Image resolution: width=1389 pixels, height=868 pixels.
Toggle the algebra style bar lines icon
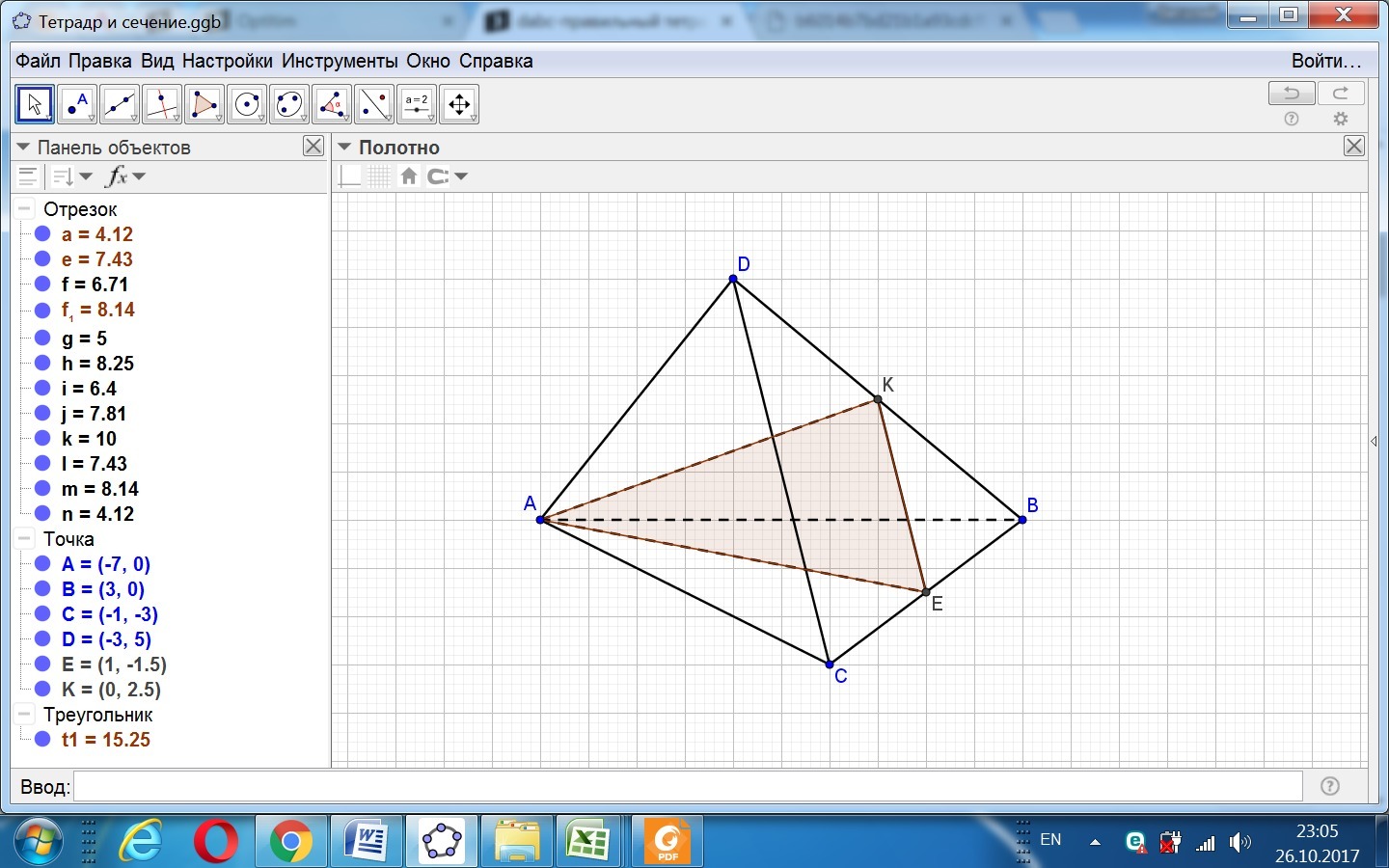(x=28, y=176)
